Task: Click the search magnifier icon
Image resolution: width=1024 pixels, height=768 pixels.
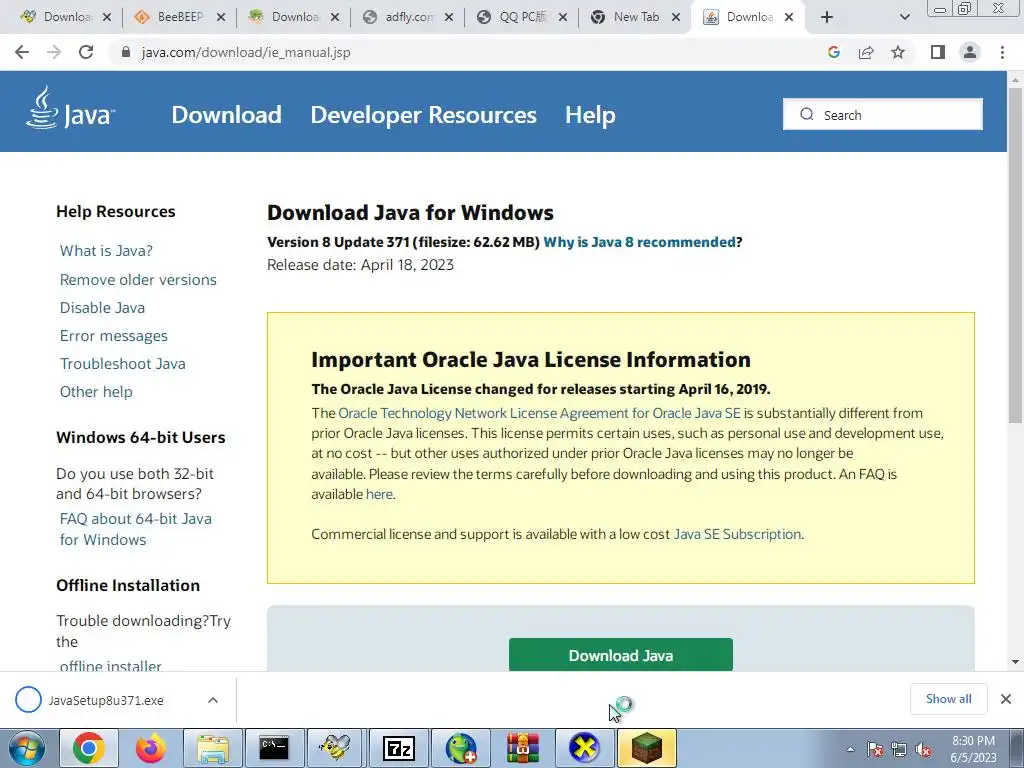Action: coord(807,114)
